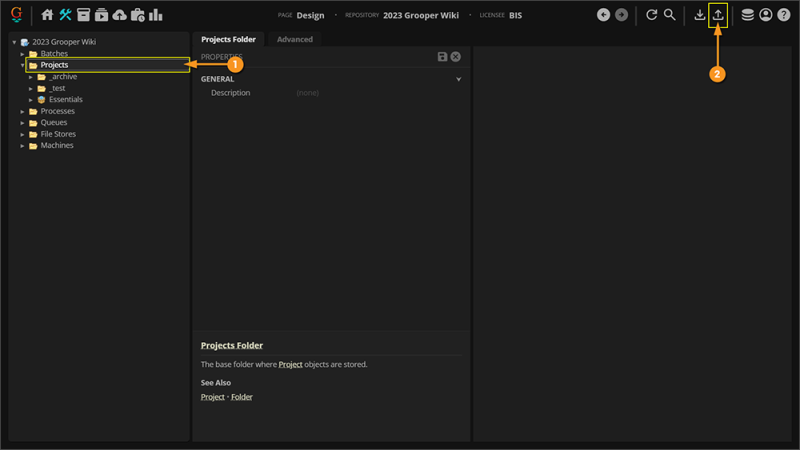Open the Design tools page icon
This screenshot has width=800, height=450.
pyautogui.click(x=65, y=15)
